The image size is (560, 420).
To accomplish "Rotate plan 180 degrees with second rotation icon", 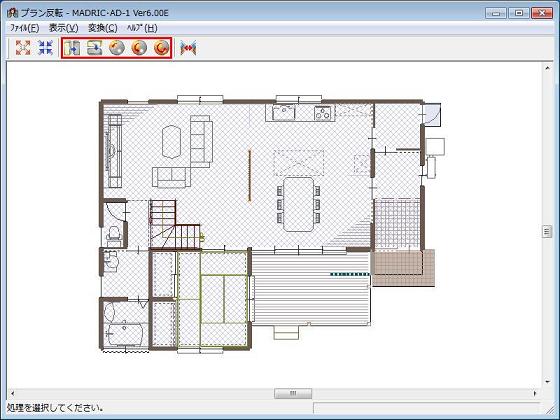I will 139,48.
